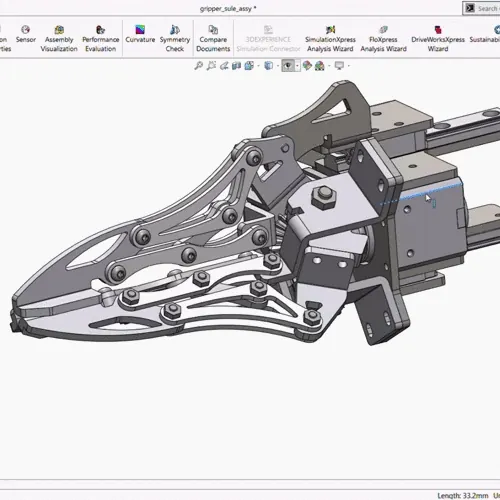
Task: Click the View Settings monitor icon
Action: [x=339, y=66]
